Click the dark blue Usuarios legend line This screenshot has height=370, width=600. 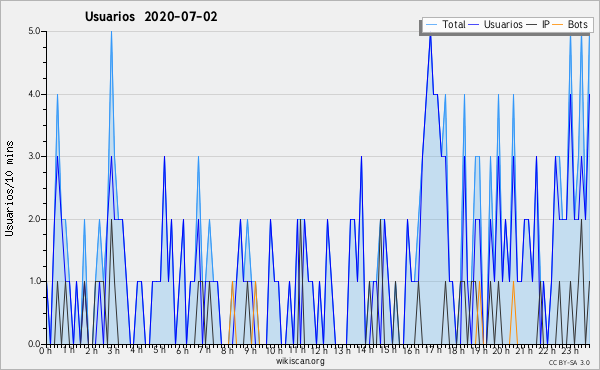[474, 24]
